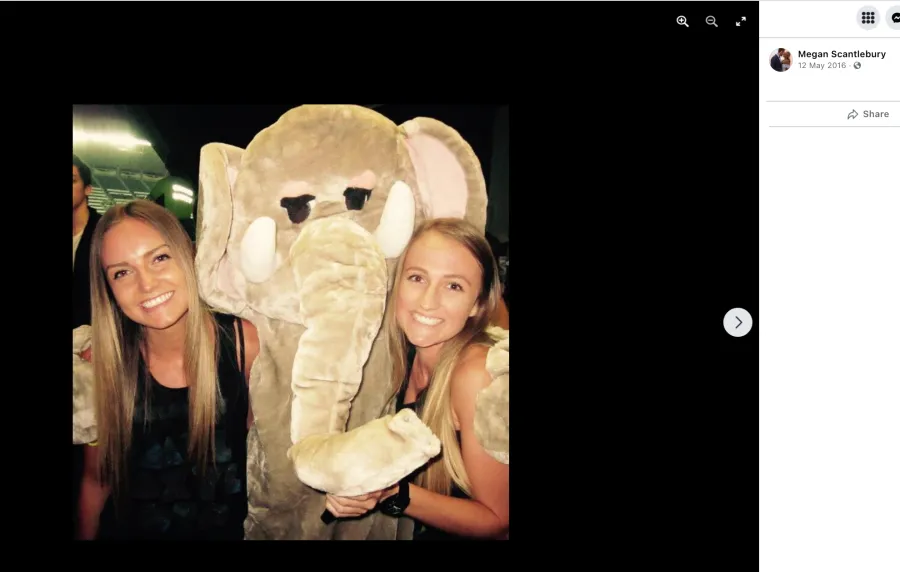
Task: Enter fullscreen photo view
Action: 741,21
